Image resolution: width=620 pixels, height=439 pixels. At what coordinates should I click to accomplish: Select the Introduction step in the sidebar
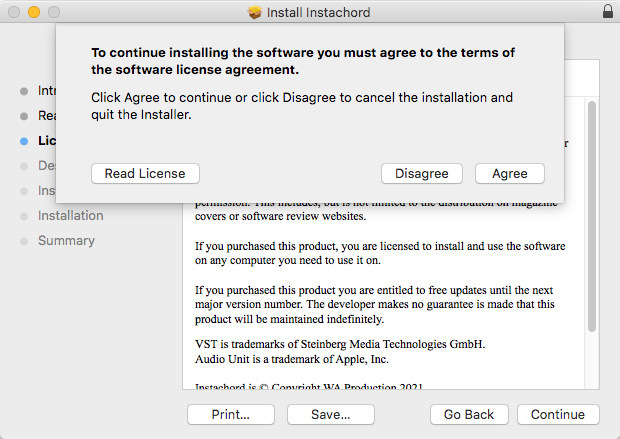(x=45, y=90)
